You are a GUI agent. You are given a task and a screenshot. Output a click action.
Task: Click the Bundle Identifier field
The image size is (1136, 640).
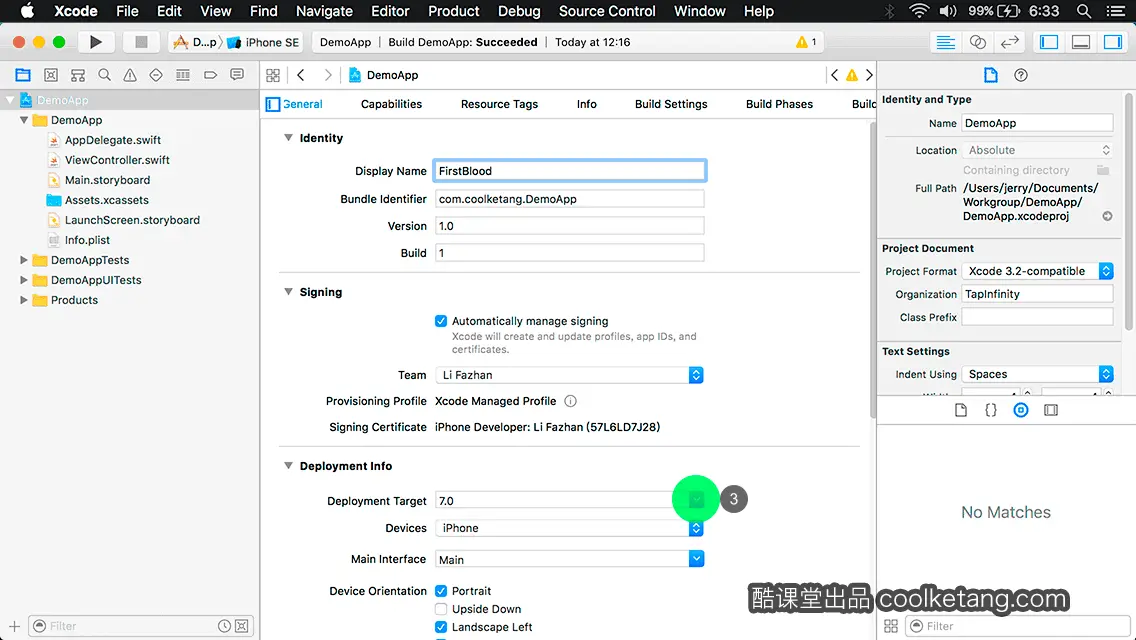[569, 199]
